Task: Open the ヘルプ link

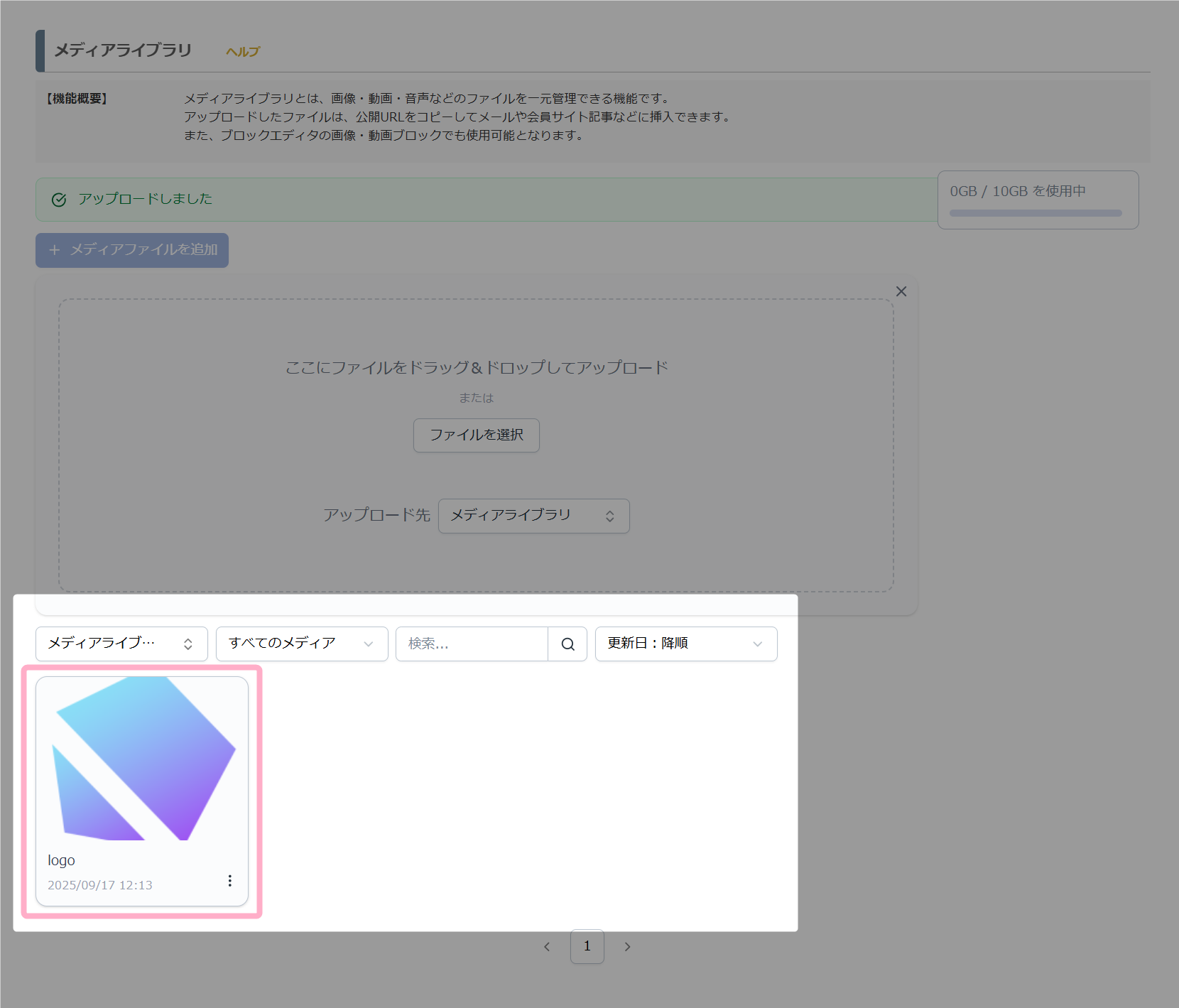Action: point(243,52)
